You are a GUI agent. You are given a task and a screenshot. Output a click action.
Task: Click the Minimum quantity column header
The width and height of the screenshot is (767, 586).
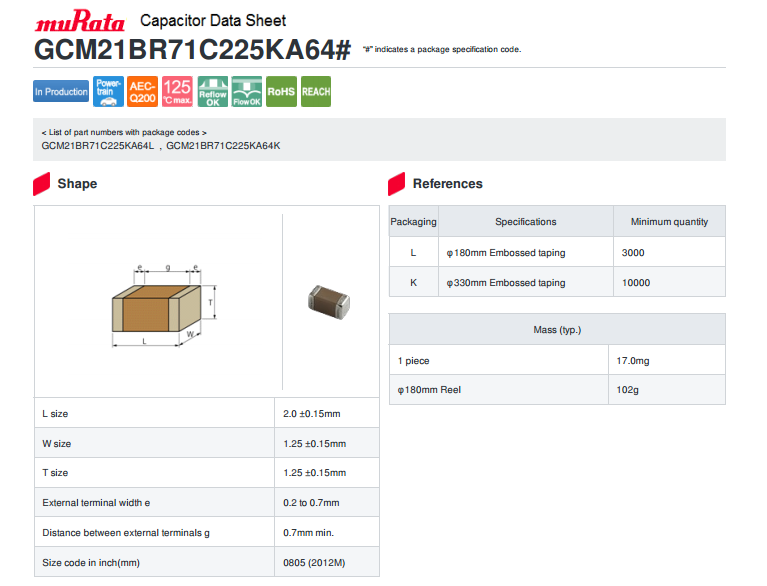[669, 222]
